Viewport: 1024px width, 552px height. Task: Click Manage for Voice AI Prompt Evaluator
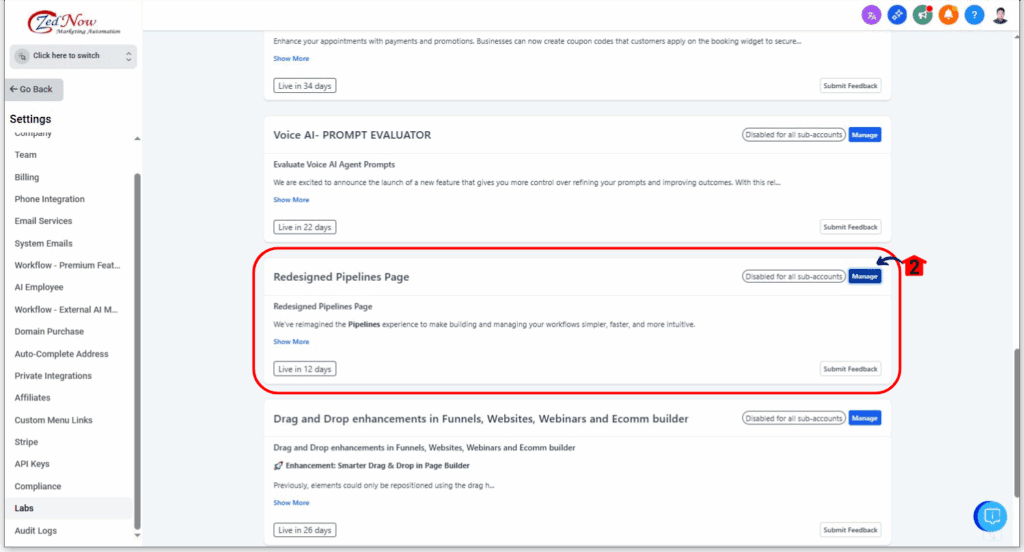pyautogui.click(x=865, y=135)
